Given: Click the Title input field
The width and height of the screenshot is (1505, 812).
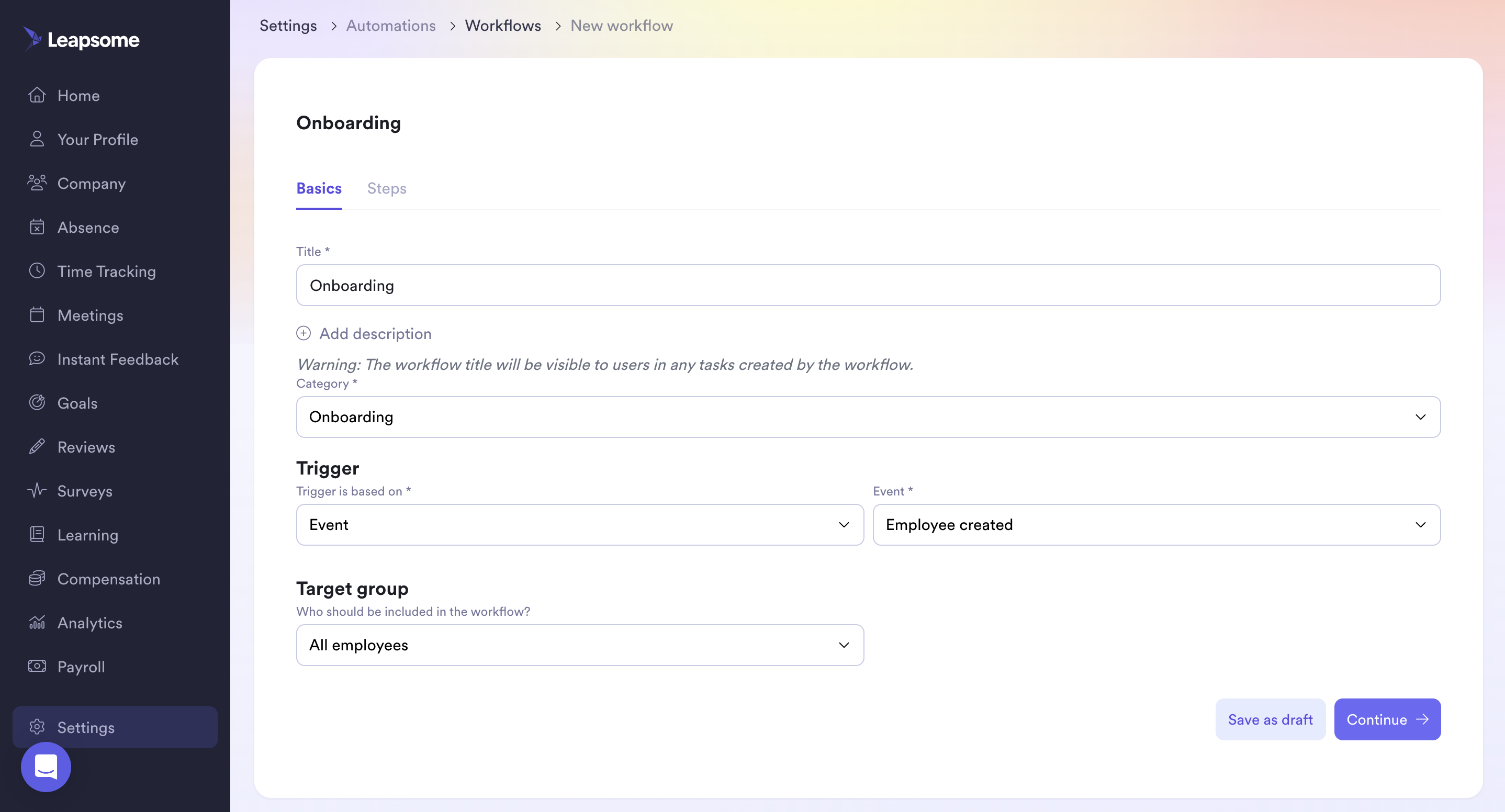Looking at the screenshot, I should pos(868,285).
